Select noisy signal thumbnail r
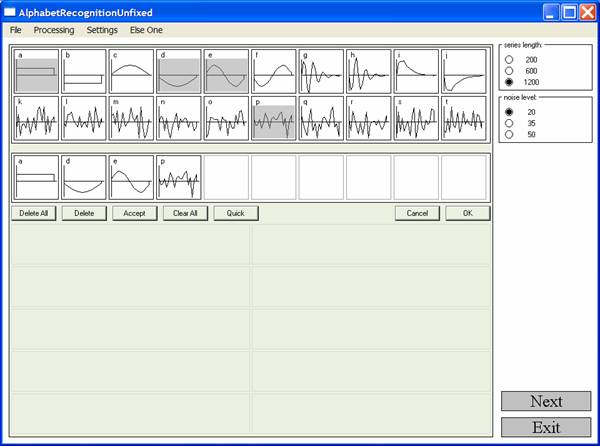 [x=368, y=118]
